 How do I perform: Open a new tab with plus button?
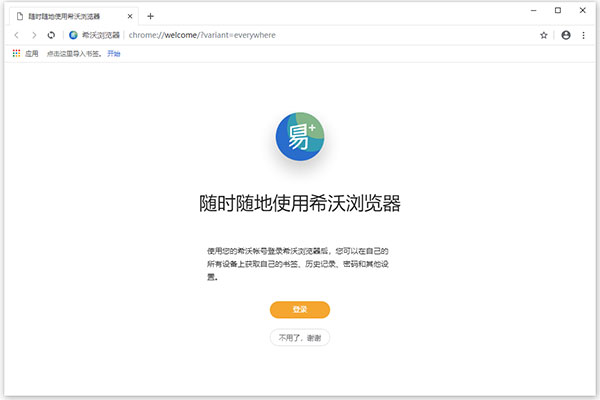point(150,16)
